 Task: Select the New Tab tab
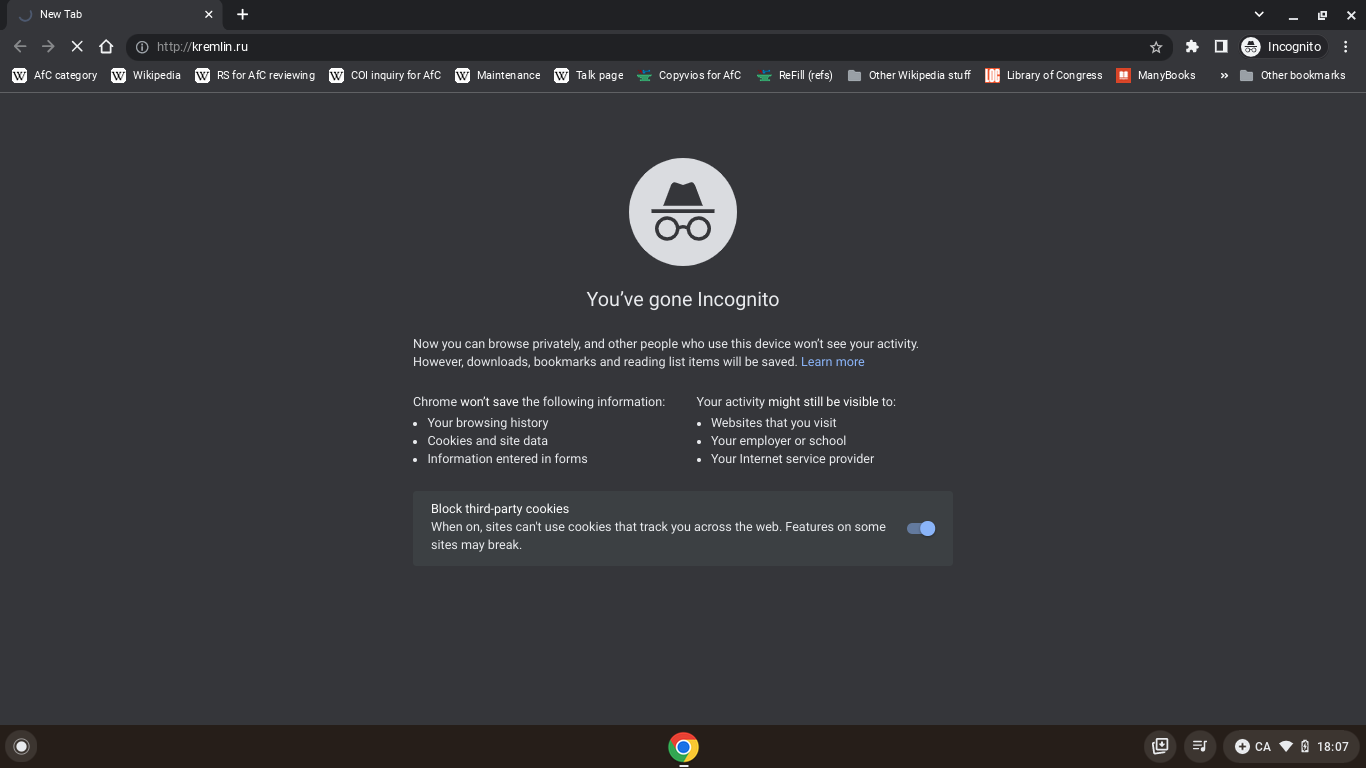[x=110, y=15]
